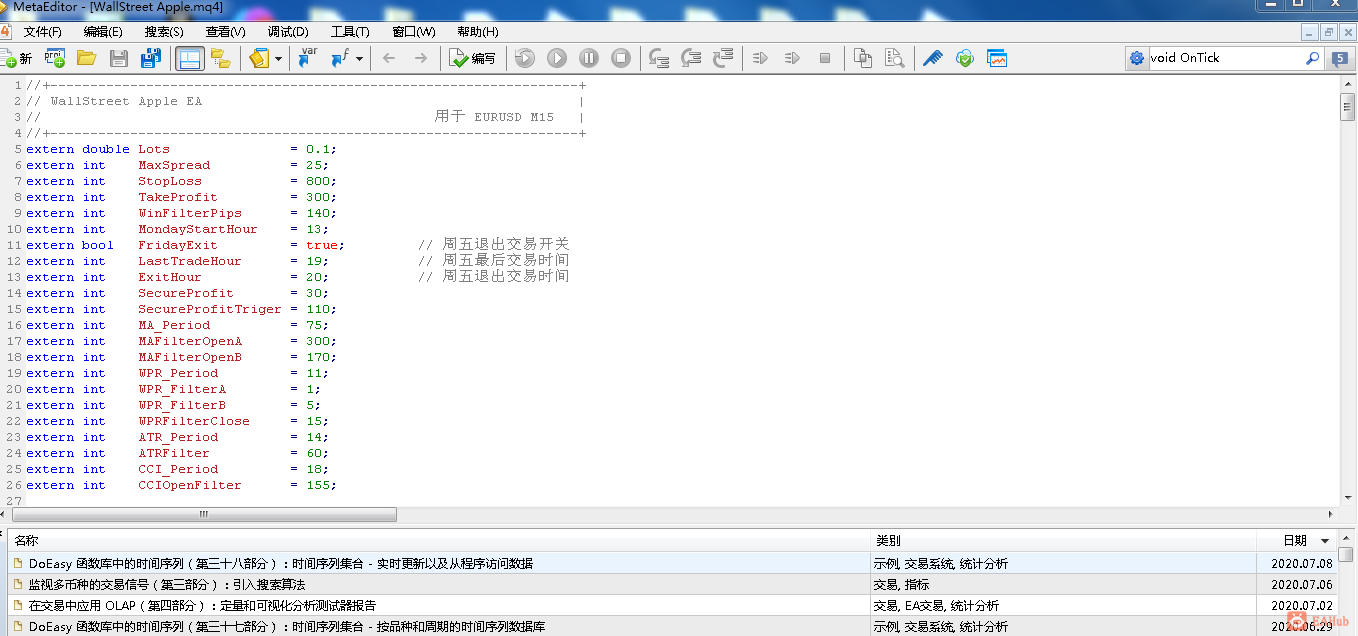This screenshot has width=1358, height=636.
Task: Toggle the Toolbox folders panel icon
Action: (x=221, y=58)
